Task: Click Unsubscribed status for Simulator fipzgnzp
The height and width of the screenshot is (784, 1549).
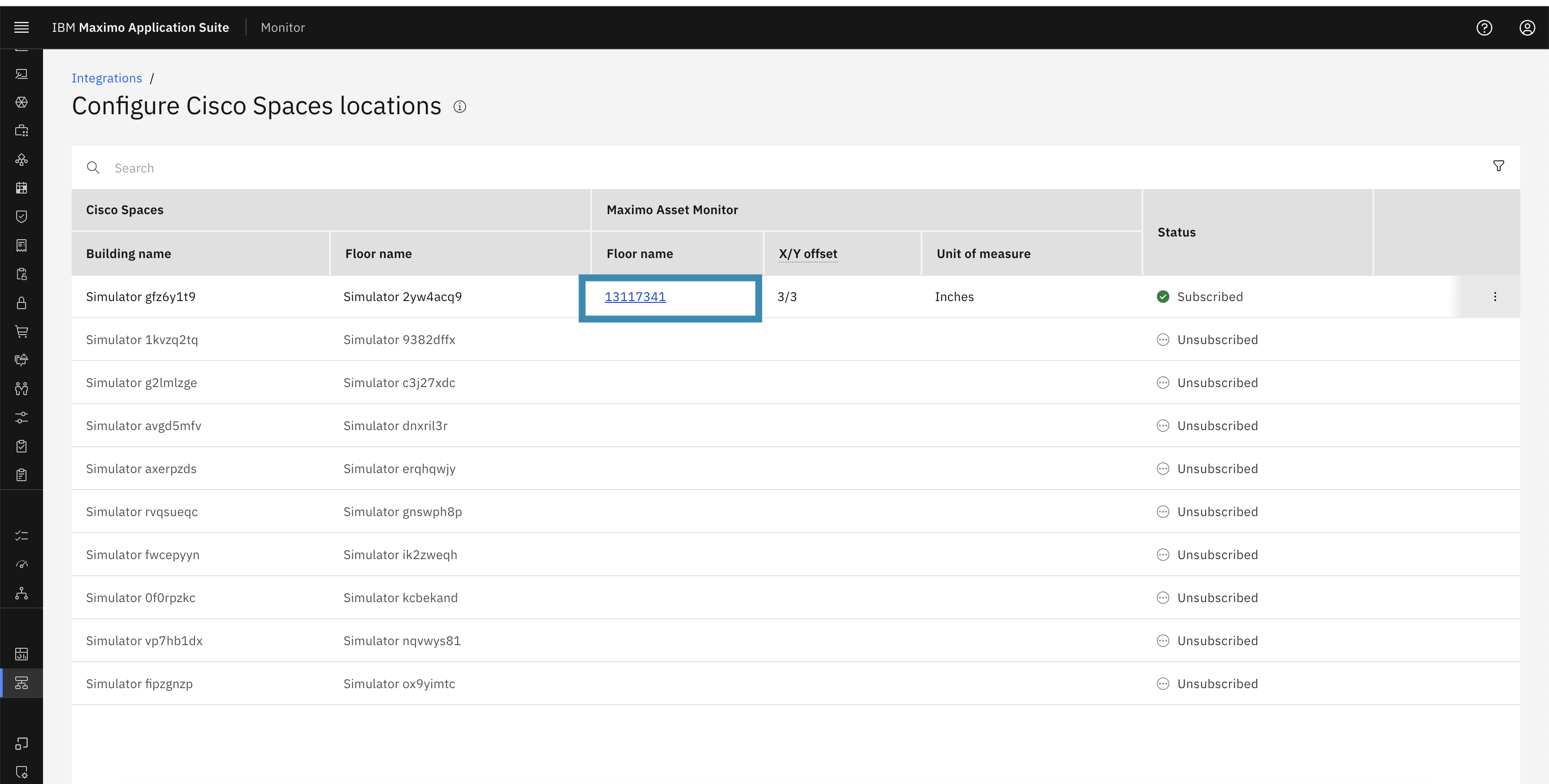Action: click(1207, 684)
